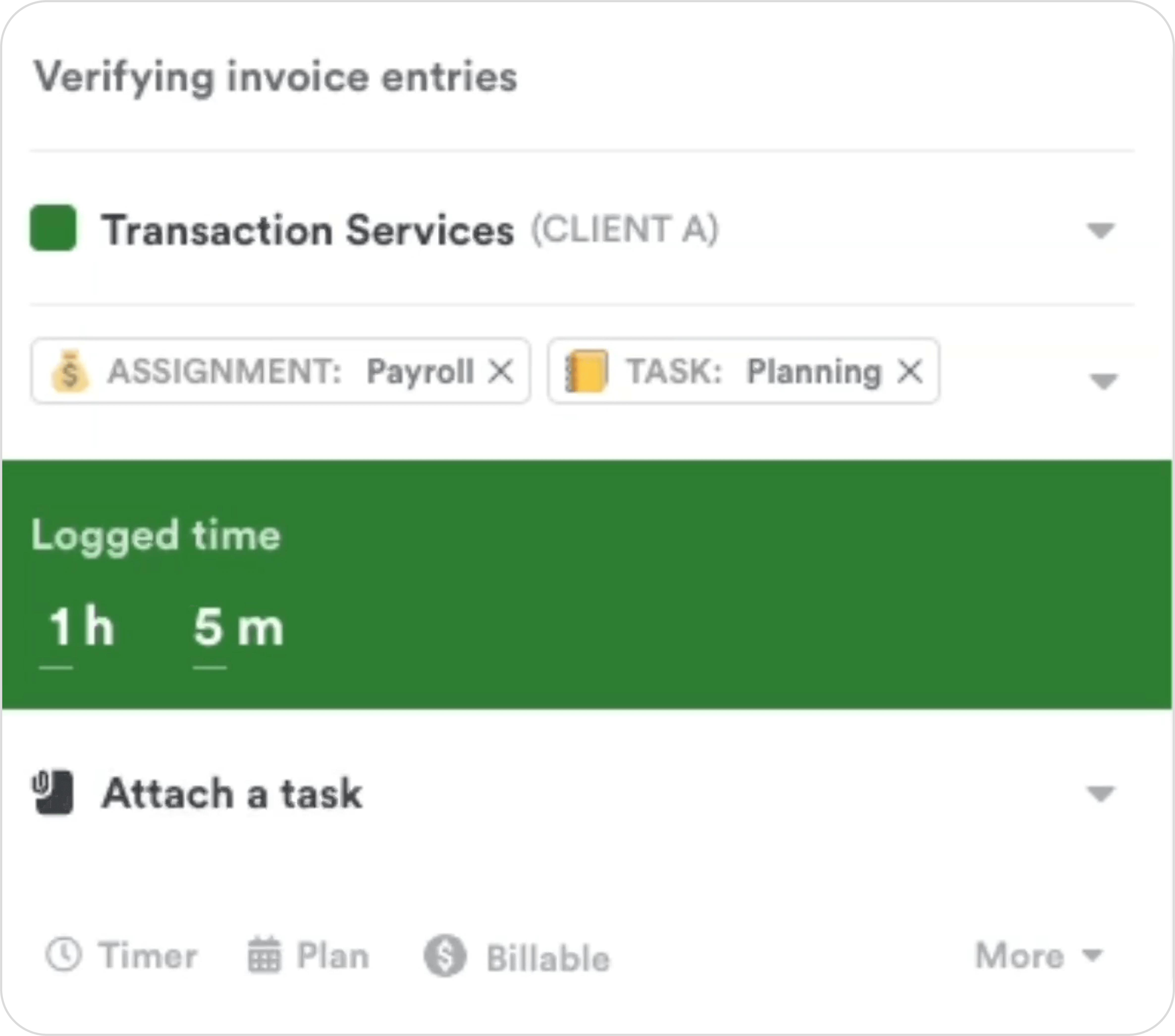The width and height of the screenshot is (1175, 1036).
Task: Click the Verifying invoice entries description field
Action: click(x=276, y=77)
